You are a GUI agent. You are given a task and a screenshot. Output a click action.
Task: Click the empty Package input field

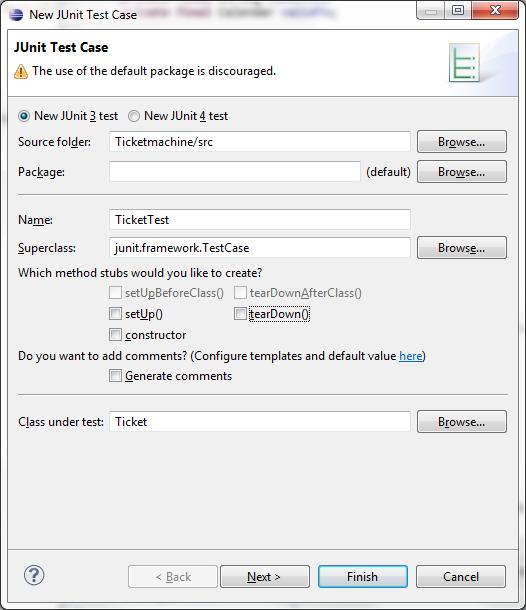click(235, 172)
